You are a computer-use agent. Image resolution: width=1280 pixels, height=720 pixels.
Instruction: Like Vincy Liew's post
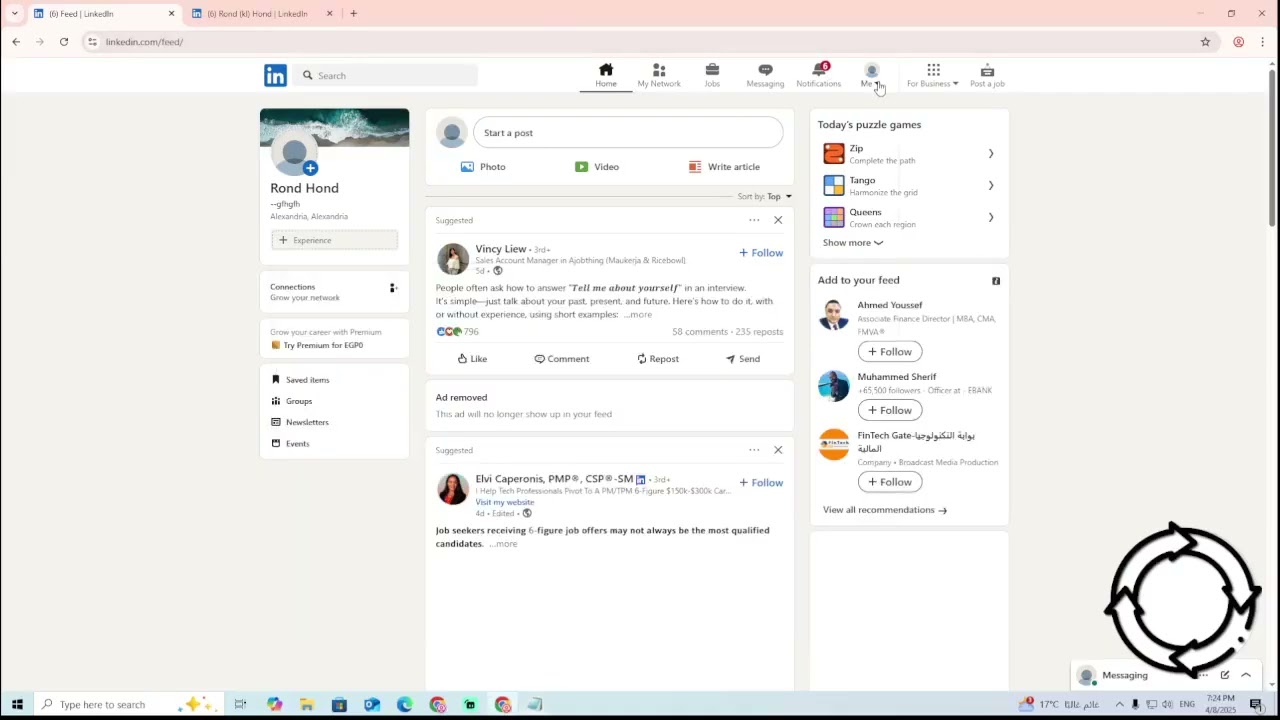click(472, 359)
